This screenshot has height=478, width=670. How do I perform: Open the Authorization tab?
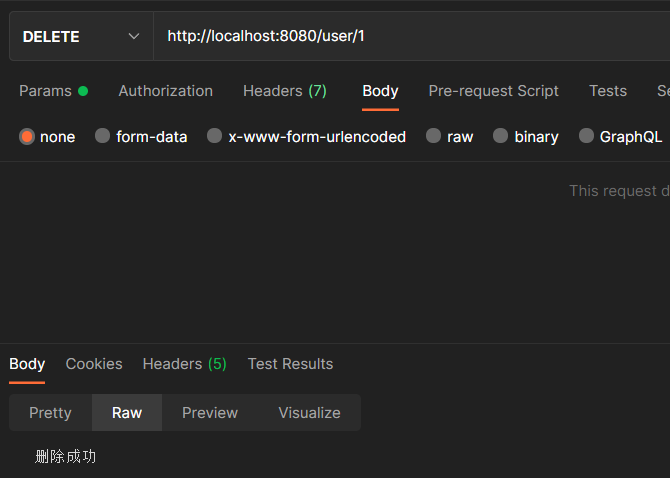click(x=165, y=91)
